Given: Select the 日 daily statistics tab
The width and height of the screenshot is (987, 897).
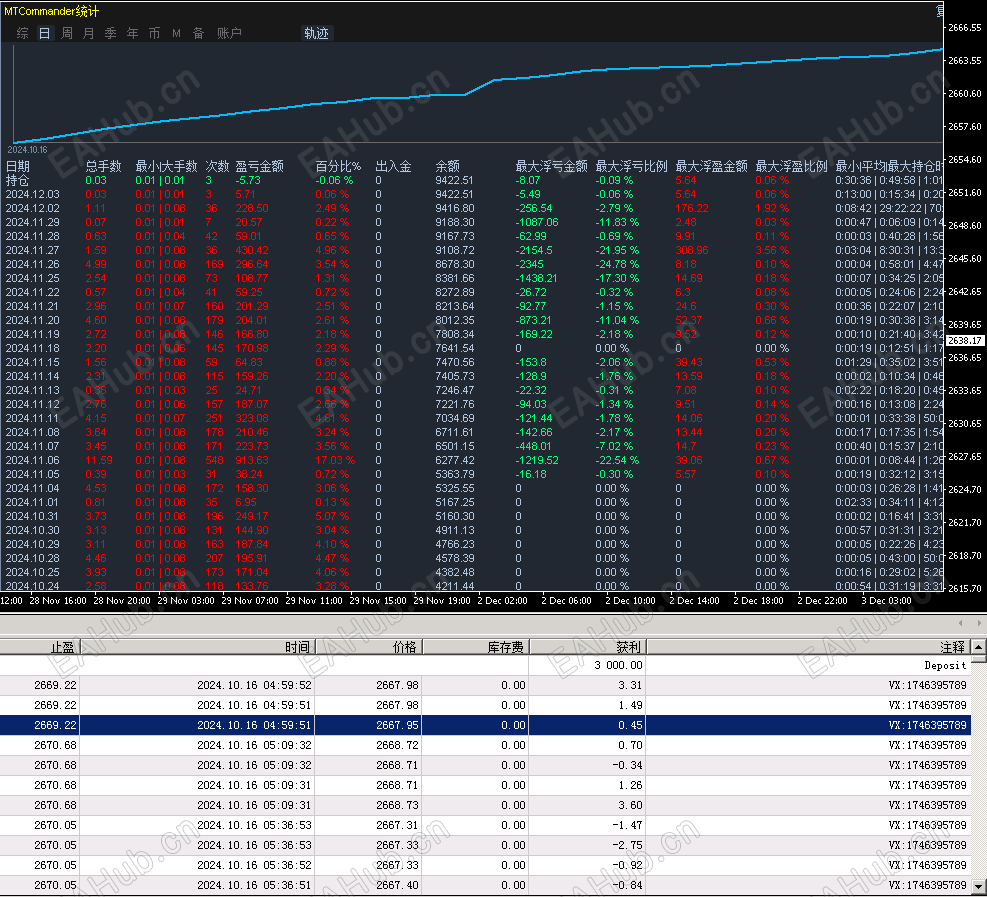Looking at the screenshot, I should point(45,33).
